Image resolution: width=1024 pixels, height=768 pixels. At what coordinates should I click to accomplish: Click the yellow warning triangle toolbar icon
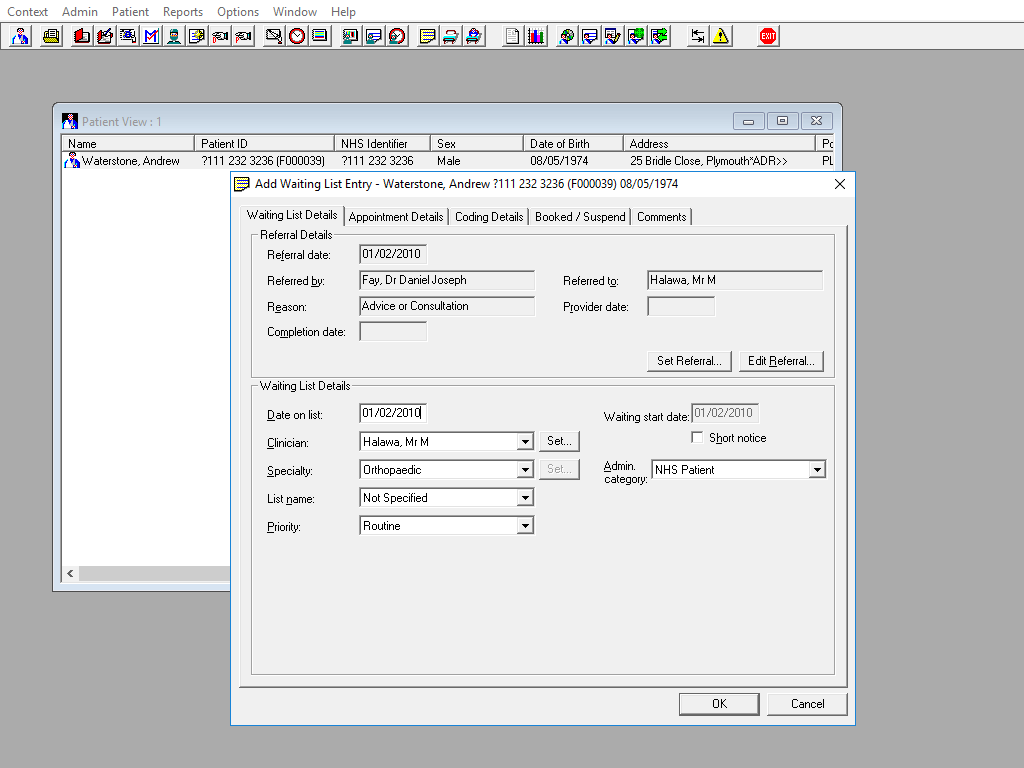tap(720, 36)
